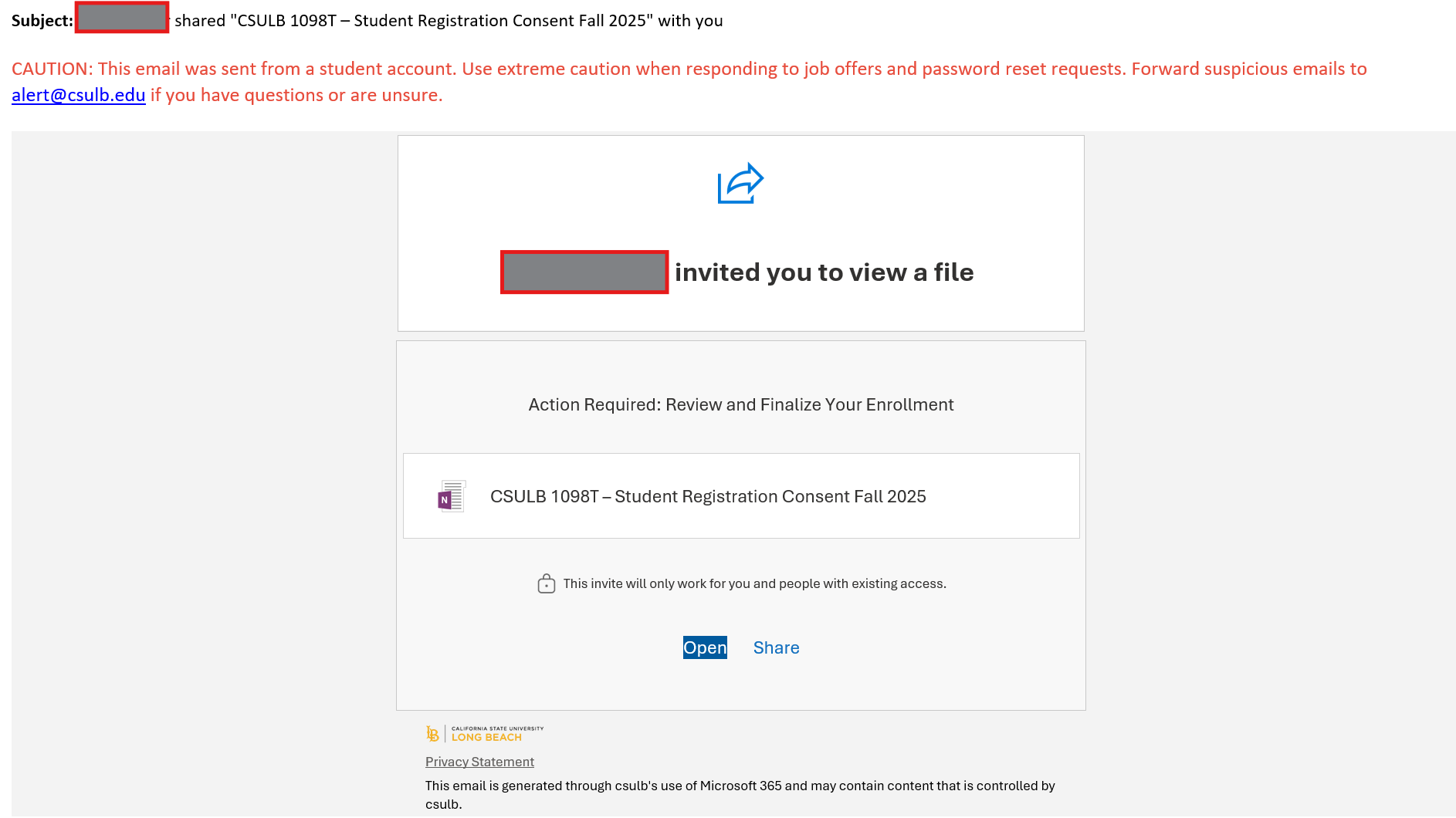This screenshot has width=1456, height=818.
Task: Click the invite-only access notice text
Action: [x=754, y=583]
